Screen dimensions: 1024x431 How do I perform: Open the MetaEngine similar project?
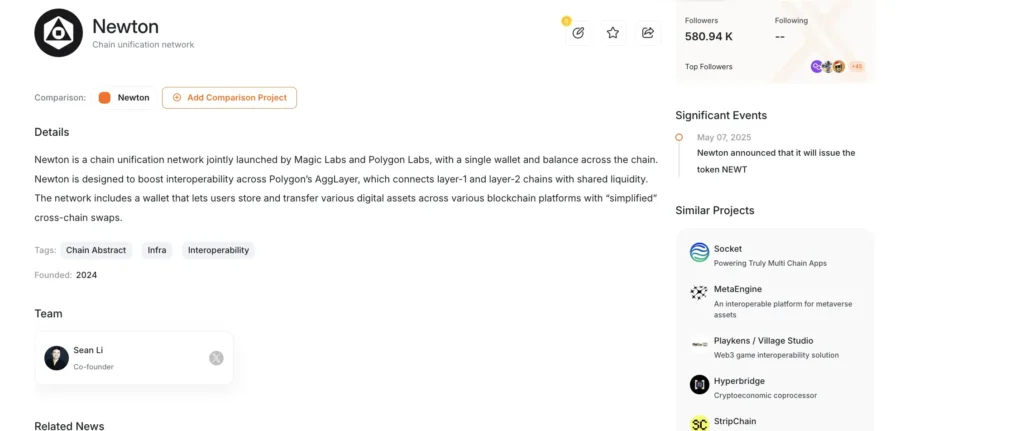(x=738, y=289)
